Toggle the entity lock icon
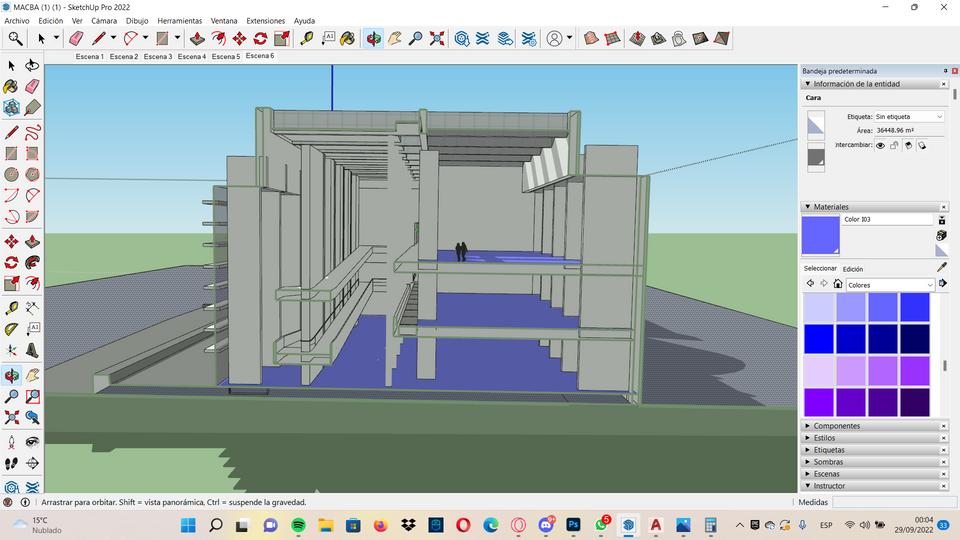The height and width of the screenshot is (540, 960). coord(894,145)
